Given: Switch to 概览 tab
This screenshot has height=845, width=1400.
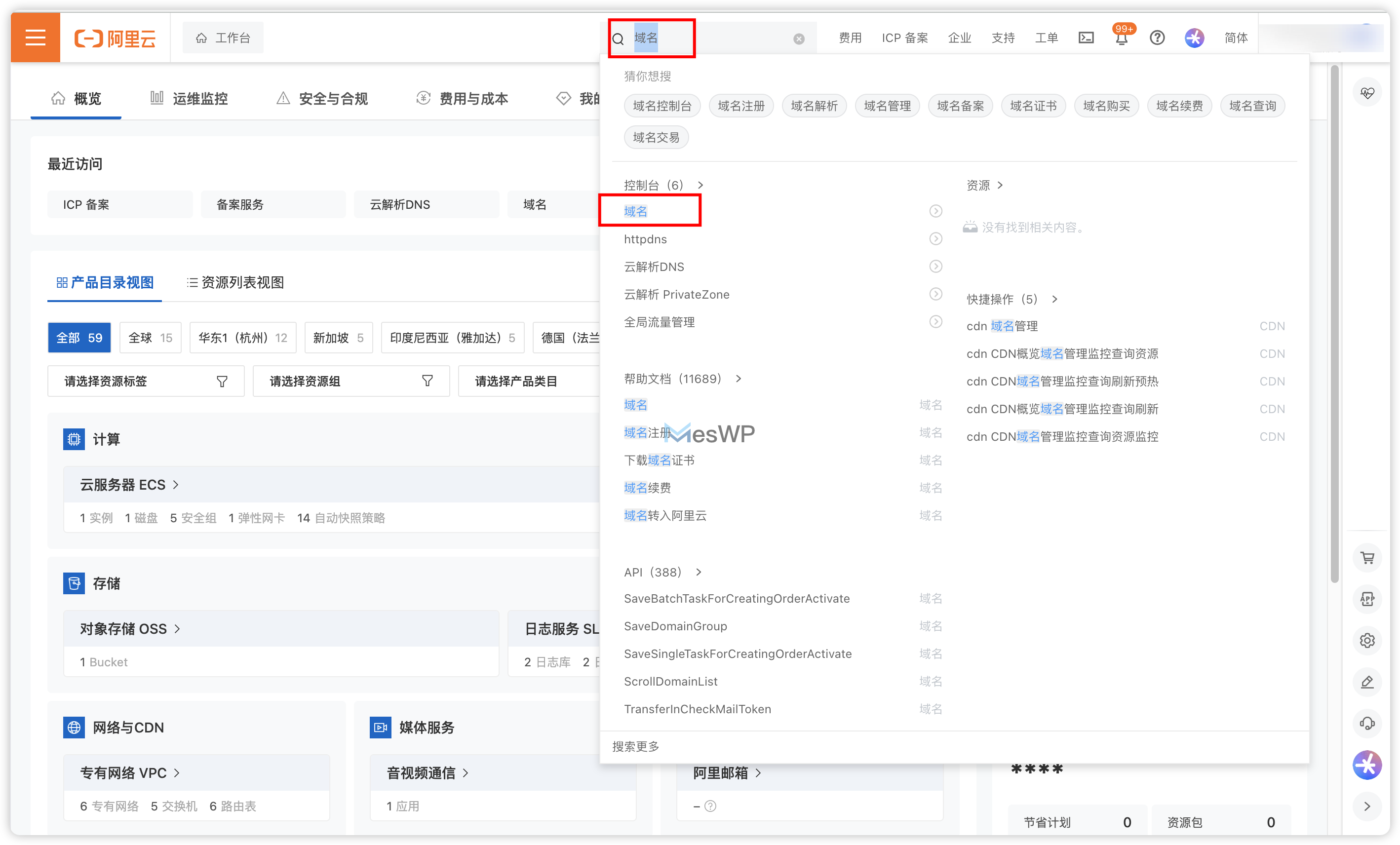Looking at the screenshot, I should coord(76,98).
